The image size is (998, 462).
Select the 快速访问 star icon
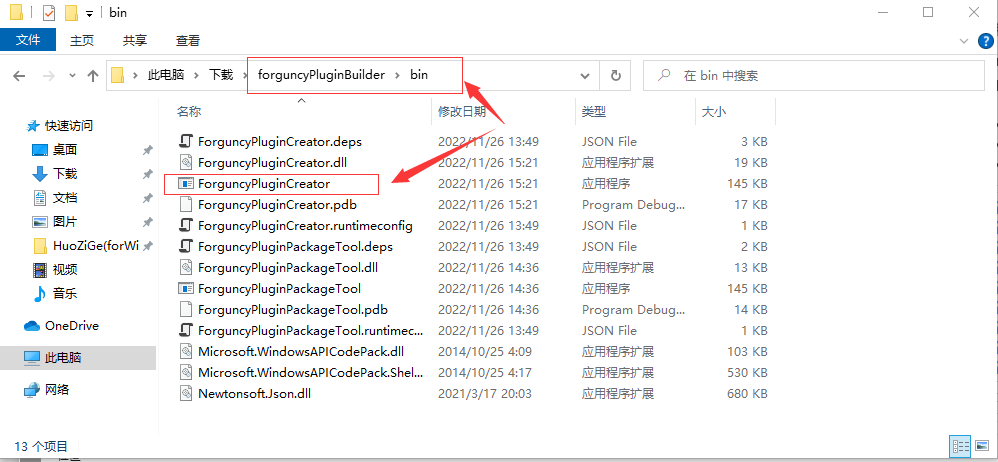tap(33, 126)
